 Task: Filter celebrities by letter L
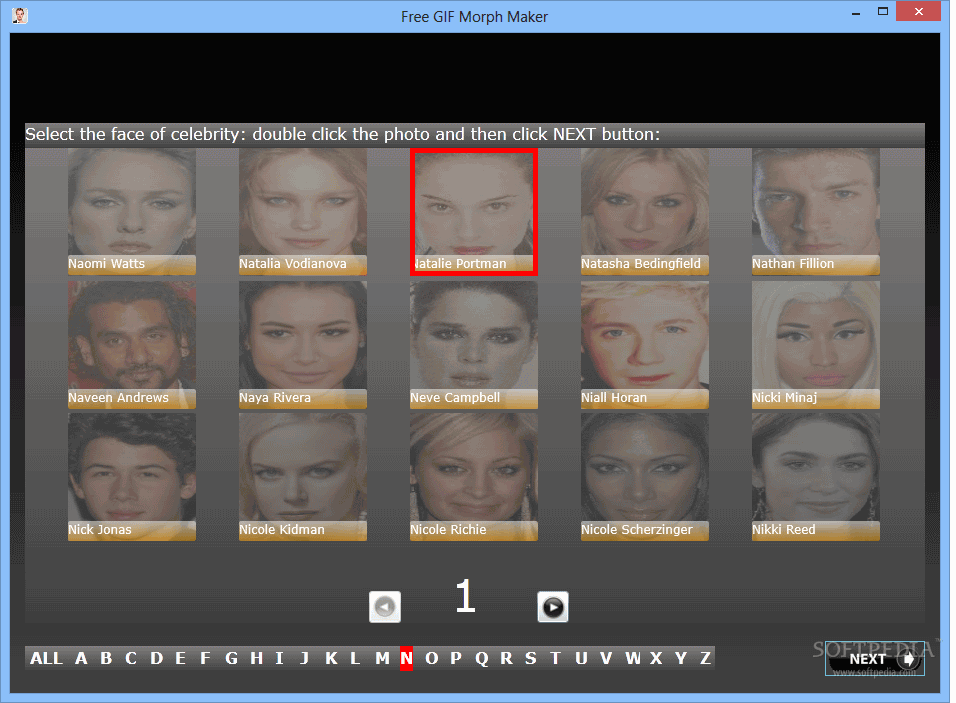(355, 658)
